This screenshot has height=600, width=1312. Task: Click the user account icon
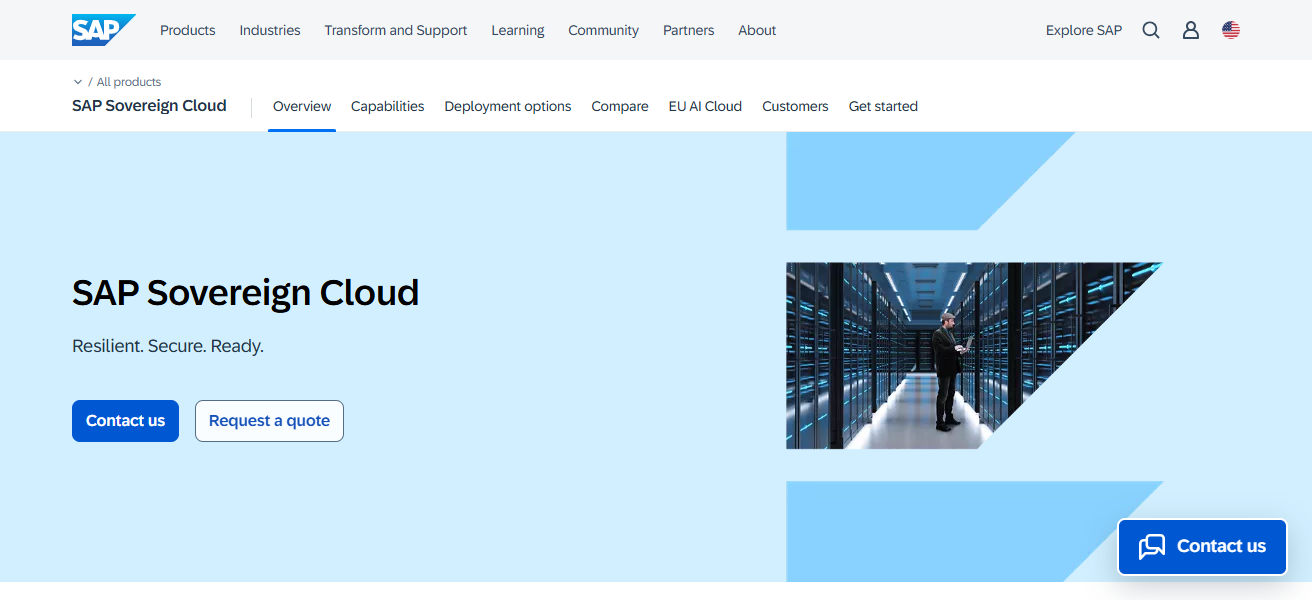[x=1190, y=30]
